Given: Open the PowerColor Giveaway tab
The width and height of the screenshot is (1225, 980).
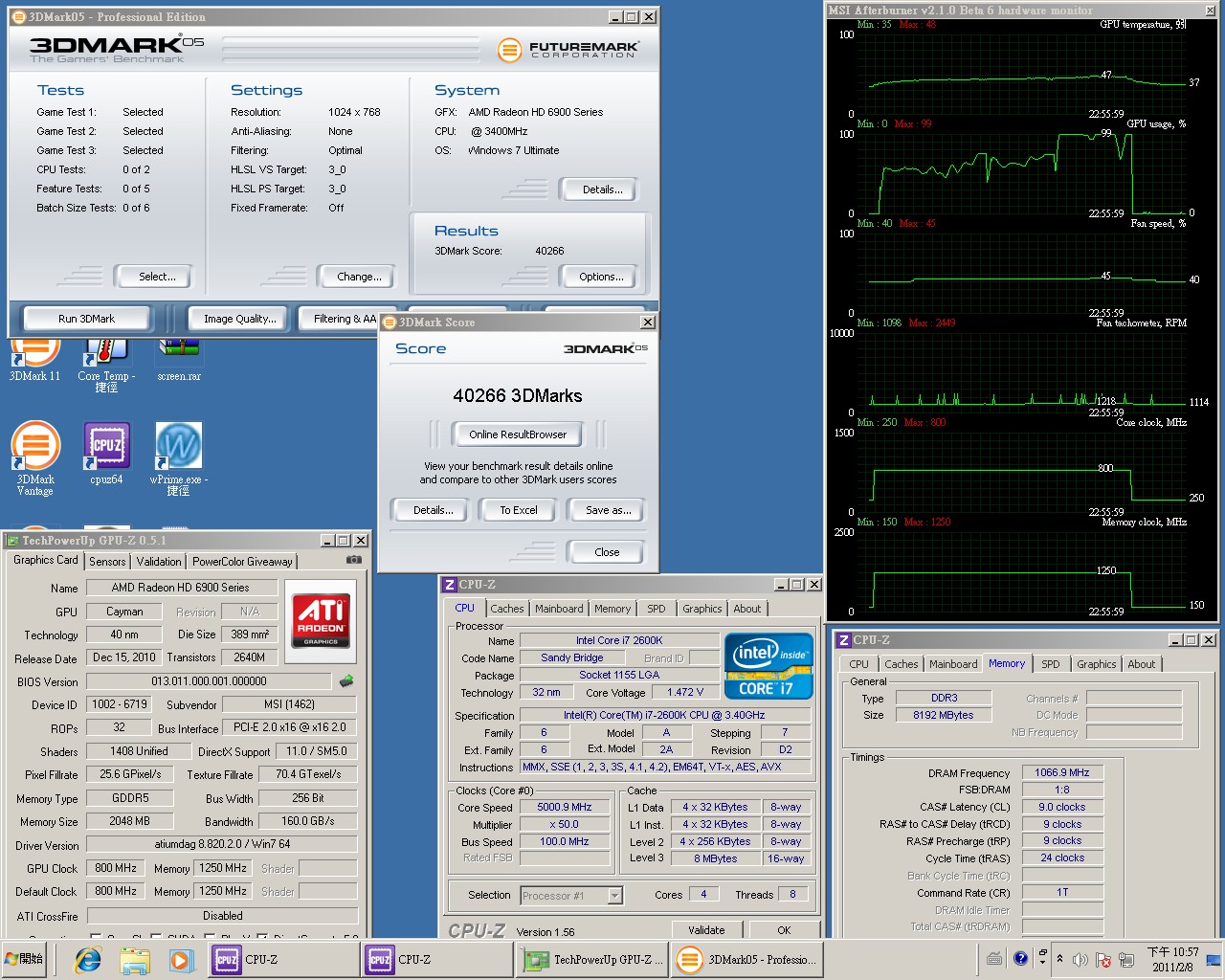Looking at the screenshot, I should click(x=241, y=562).
